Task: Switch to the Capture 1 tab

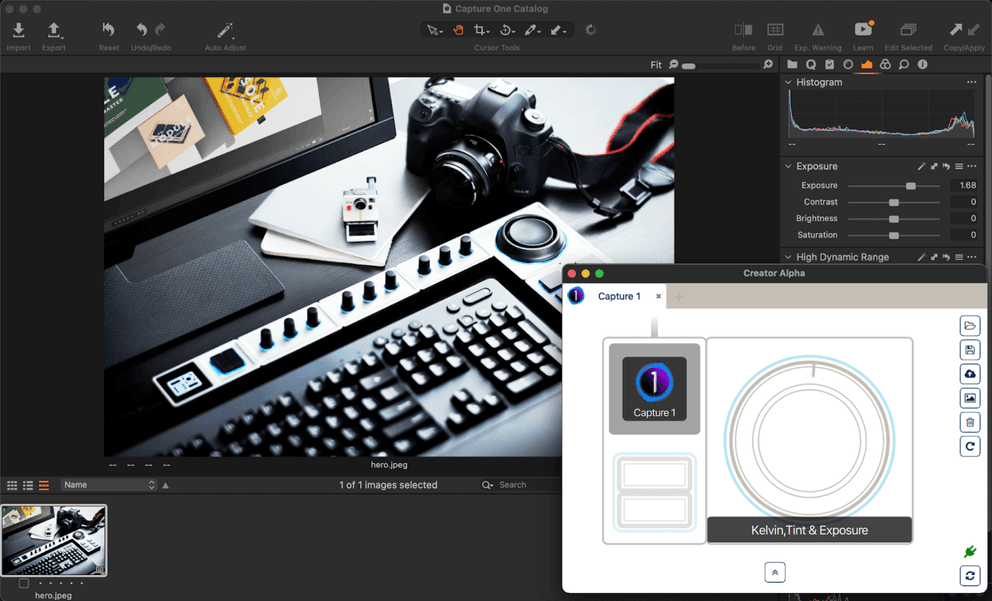Action: click(618, 297)
